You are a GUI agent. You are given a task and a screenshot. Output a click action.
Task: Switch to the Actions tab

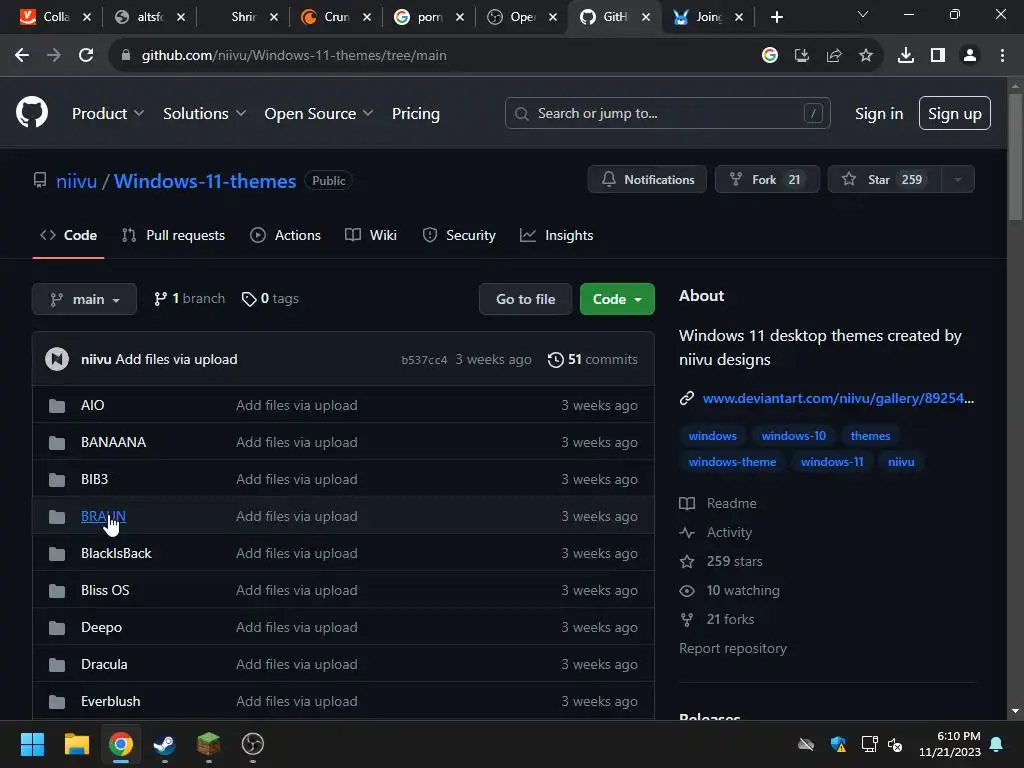285,235
